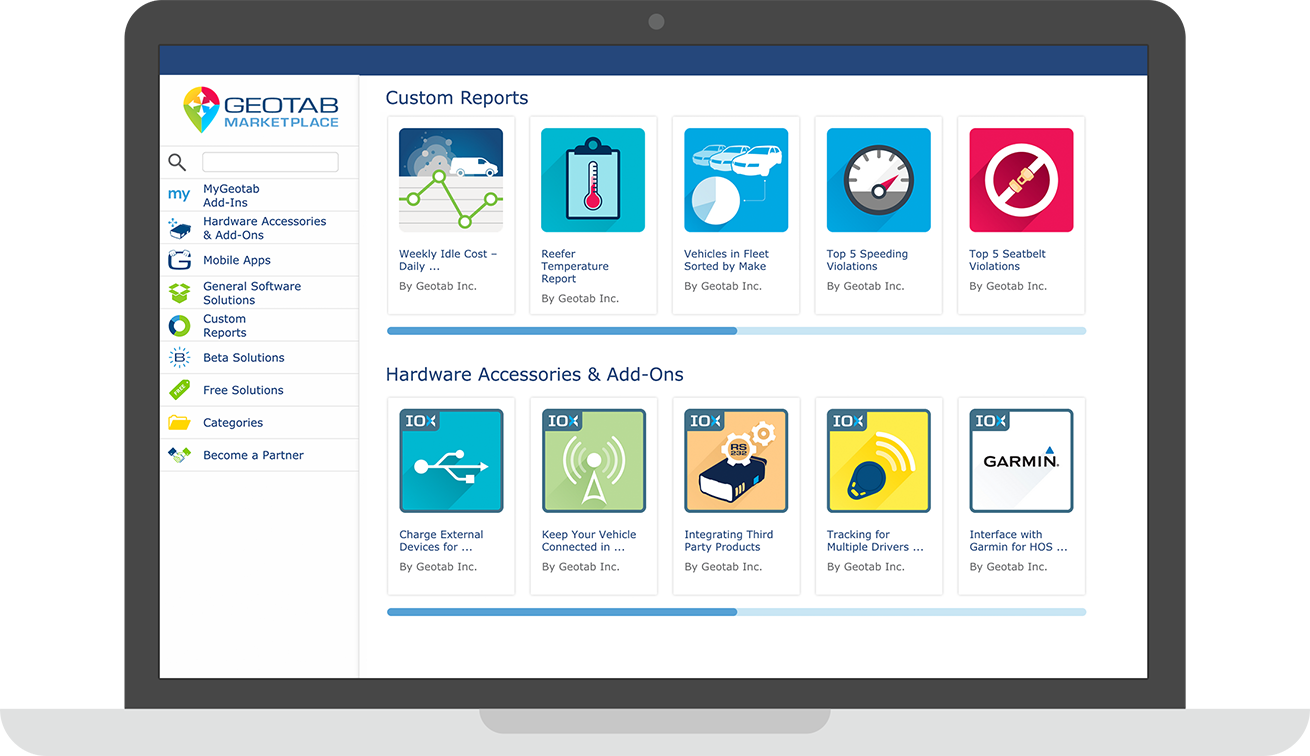Click 'Tracking for Multiple Drivers ...' title
Image resolution: width=1310 pixels, height=756 pixels.
click(x=875, y=541)
